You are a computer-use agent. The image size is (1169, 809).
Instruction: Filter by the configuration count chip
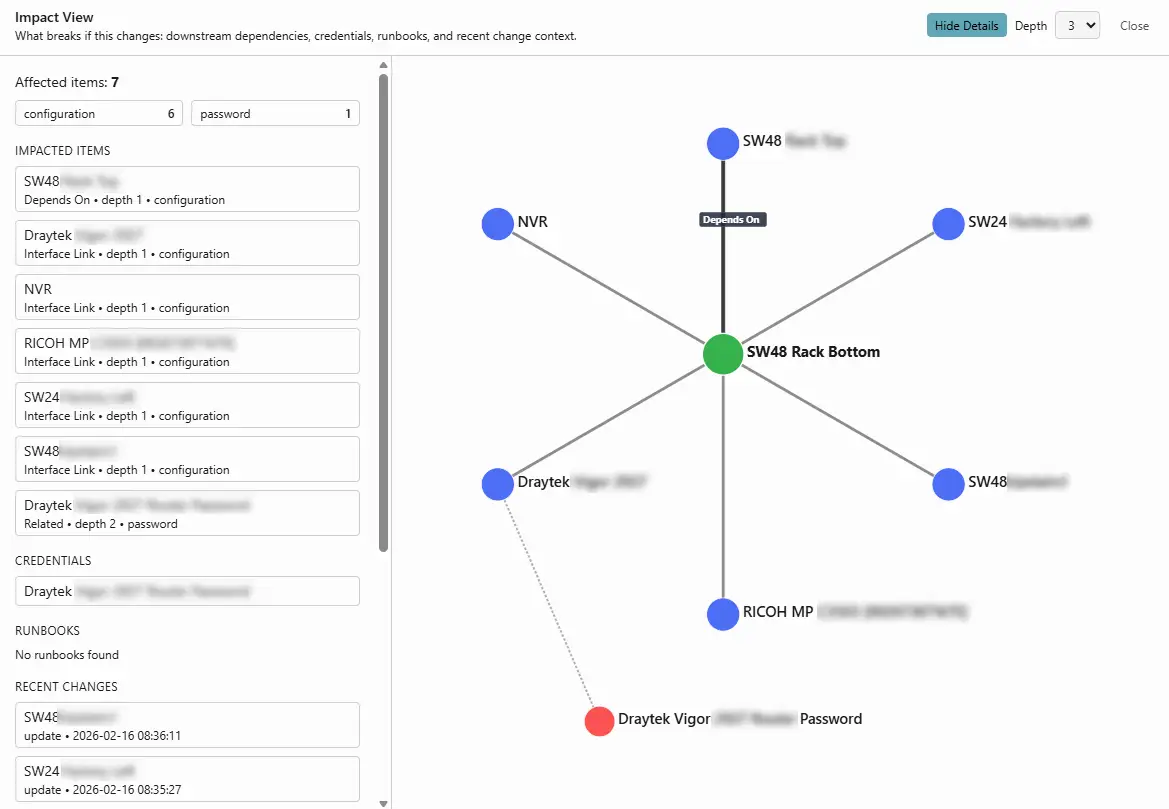[99, 114]
